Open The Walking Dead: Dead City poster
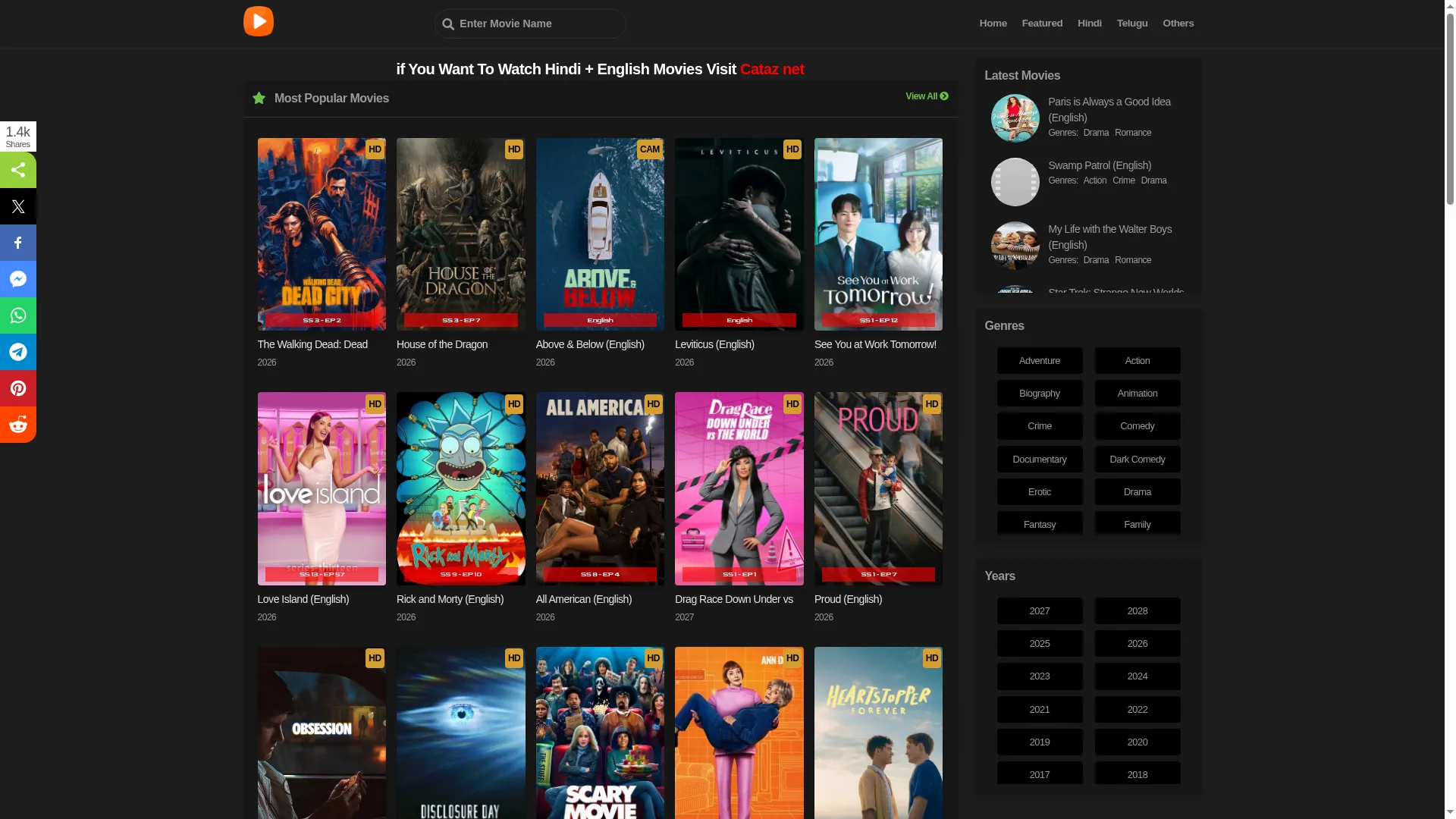Viewport: 1456px width, 819px height. [322, 234]
